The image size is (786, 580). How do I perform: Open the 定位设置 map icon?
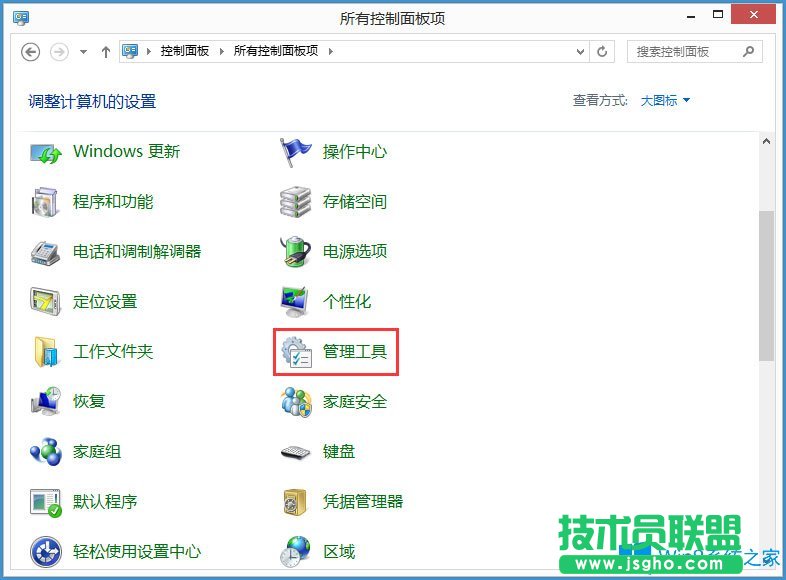(x=45, y=301)
